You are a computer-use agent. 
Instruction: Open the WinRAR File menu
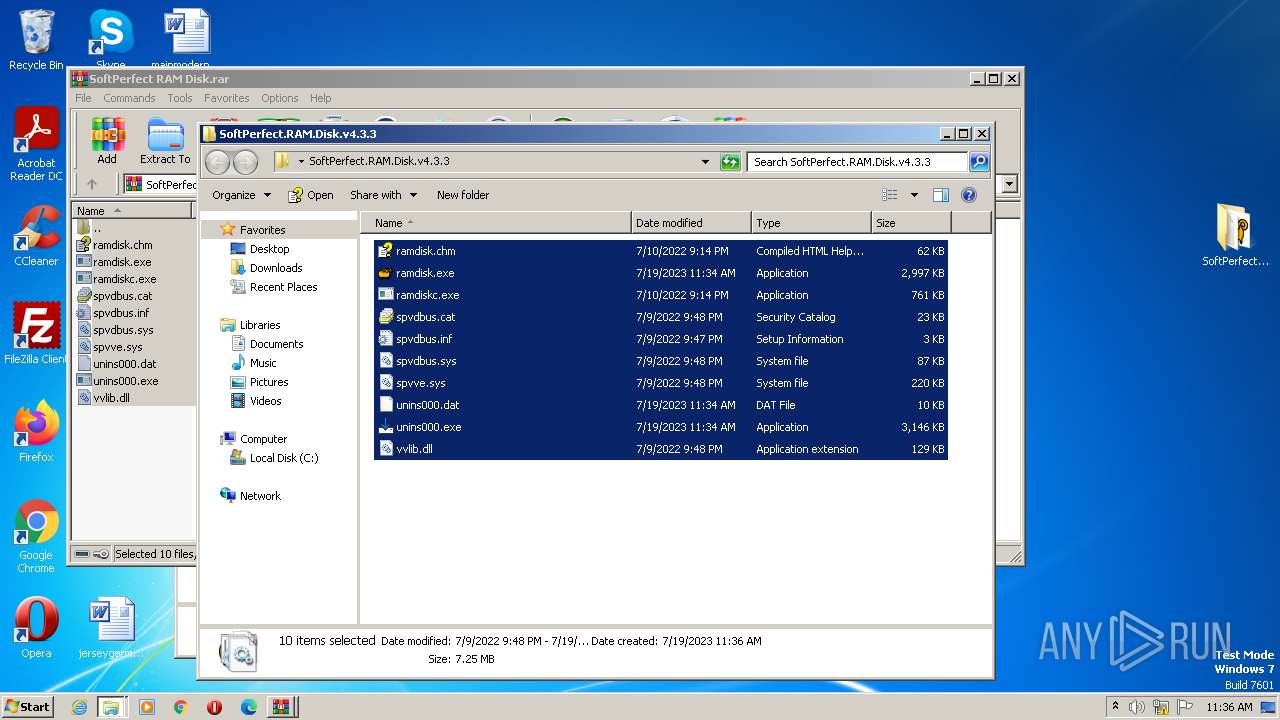(x=83, y=98)
